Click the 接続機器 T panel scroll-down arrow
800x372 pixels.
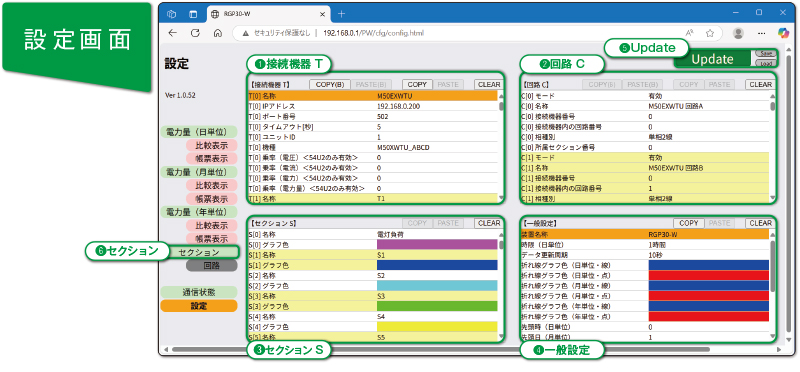(501, 199)
